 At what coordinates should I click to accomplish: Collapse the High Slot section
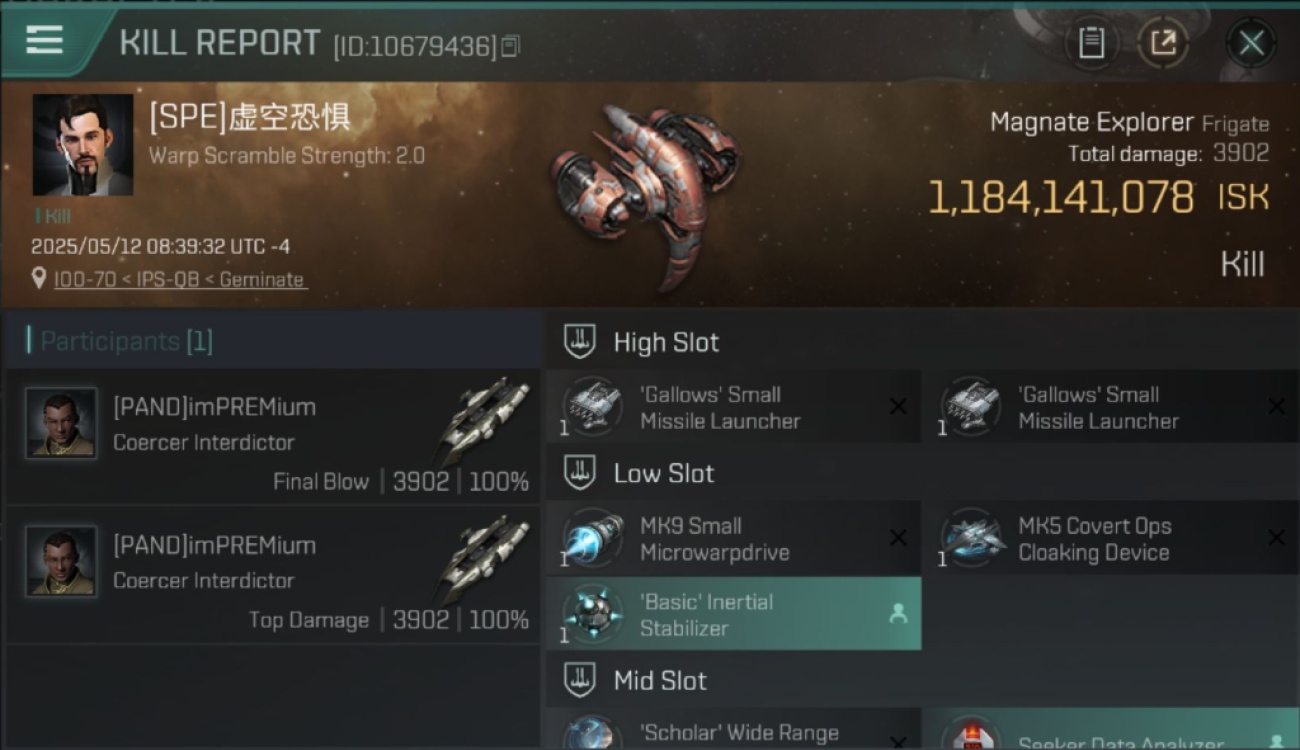(580, 342)
